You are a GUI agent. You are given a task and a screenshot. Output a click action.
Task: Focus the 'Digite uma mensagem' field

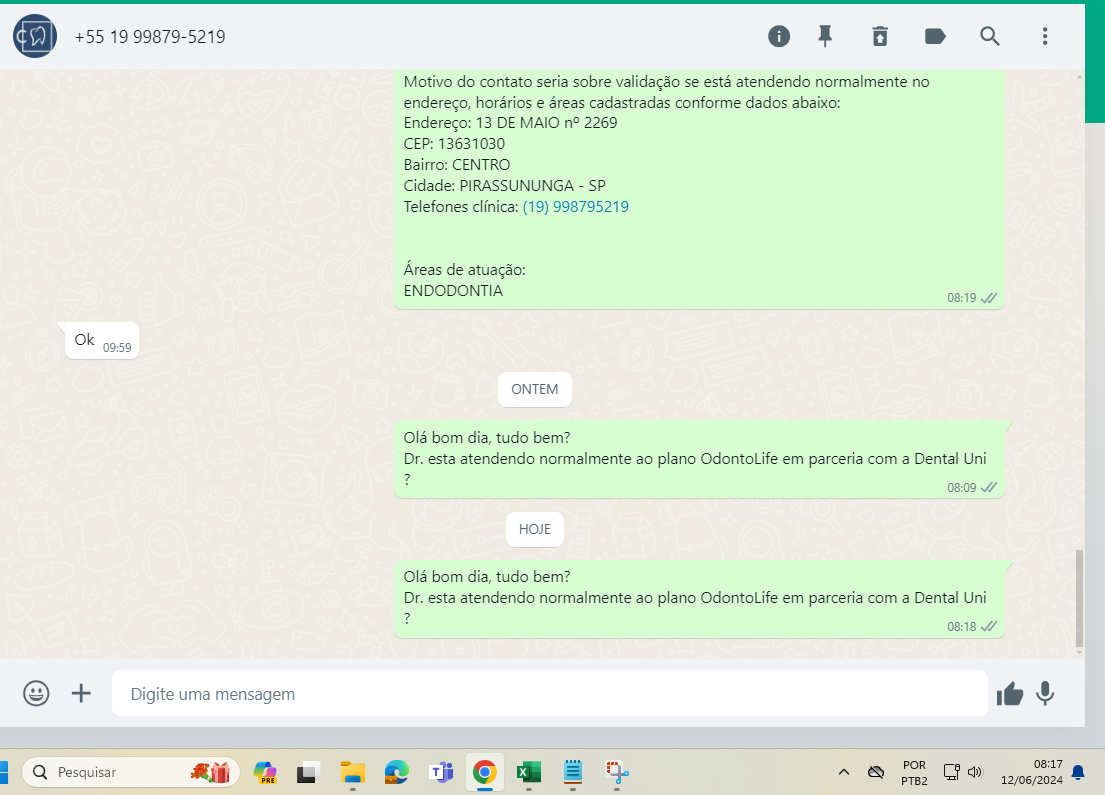[549, 694]
